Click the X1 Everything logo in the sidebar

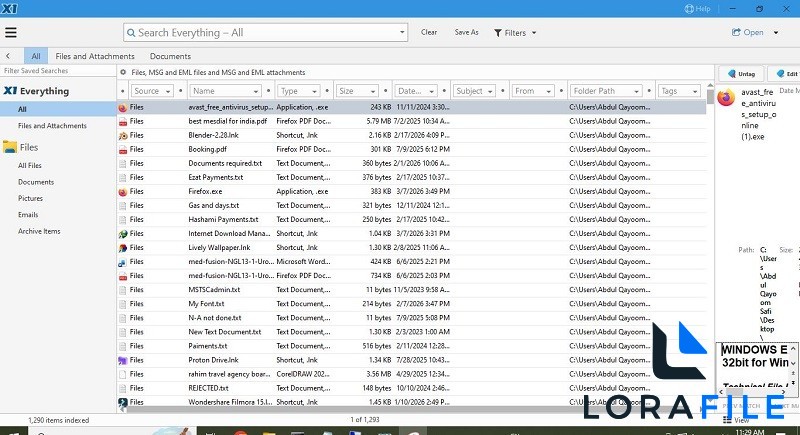pyautogui.click(x=10, y=91)
